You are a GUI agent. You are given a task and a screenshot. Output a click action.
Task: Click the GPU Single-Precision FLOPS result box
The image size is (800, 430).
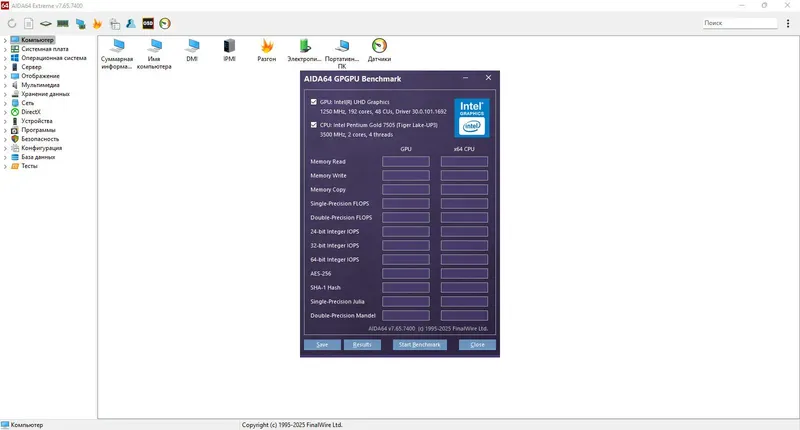406,204
